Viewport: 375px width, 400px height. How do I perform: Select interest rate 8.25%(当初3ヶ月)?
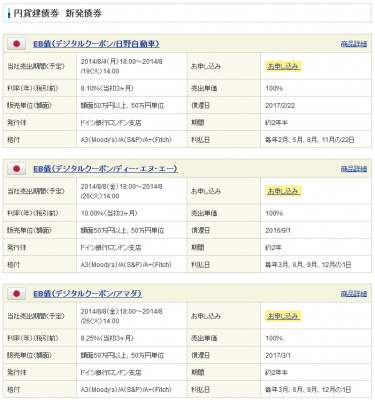click(x=107, y=338)
